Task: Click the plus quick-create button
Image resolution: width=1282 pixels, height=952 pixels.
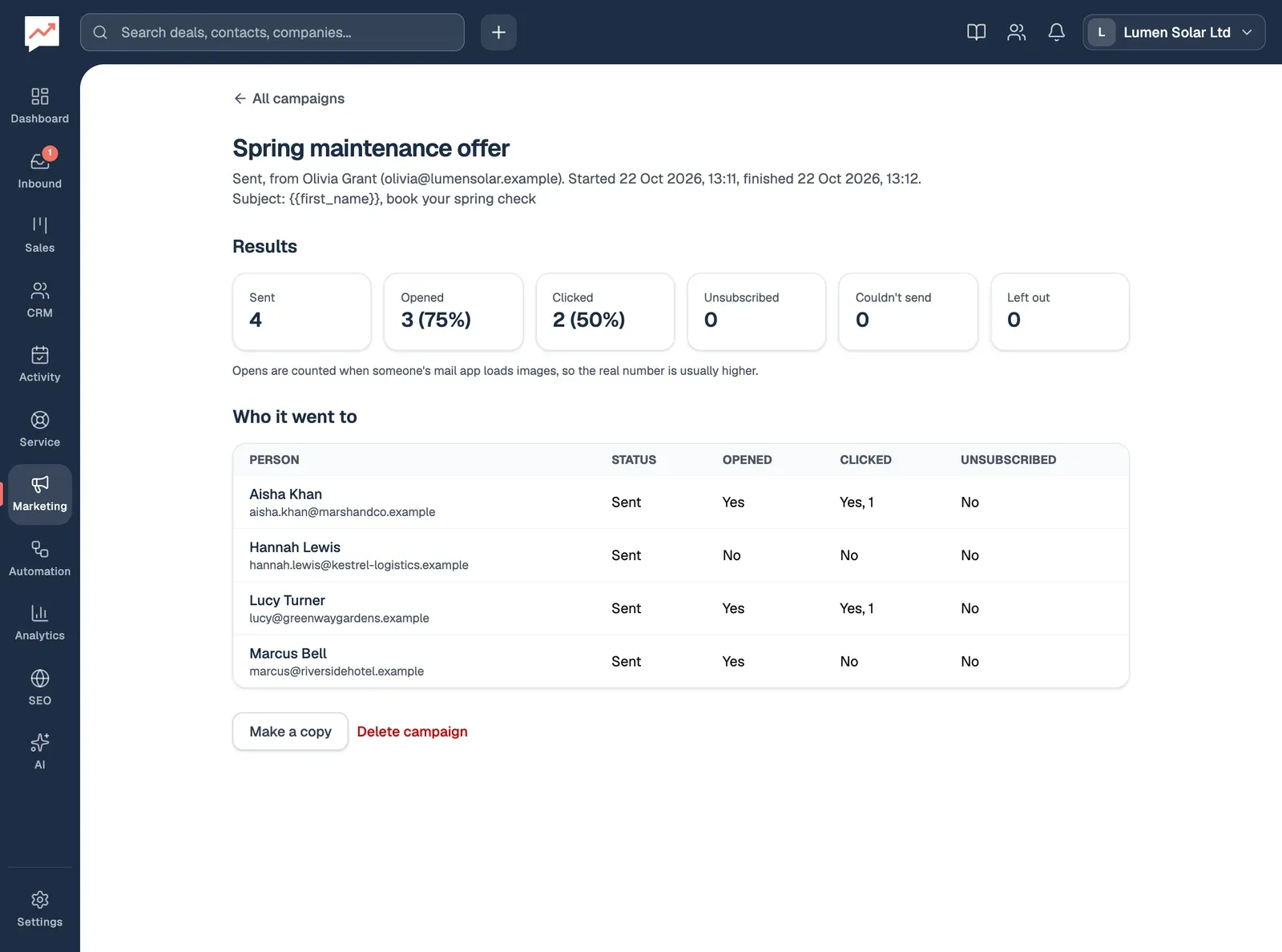Action: click(498, 32)
